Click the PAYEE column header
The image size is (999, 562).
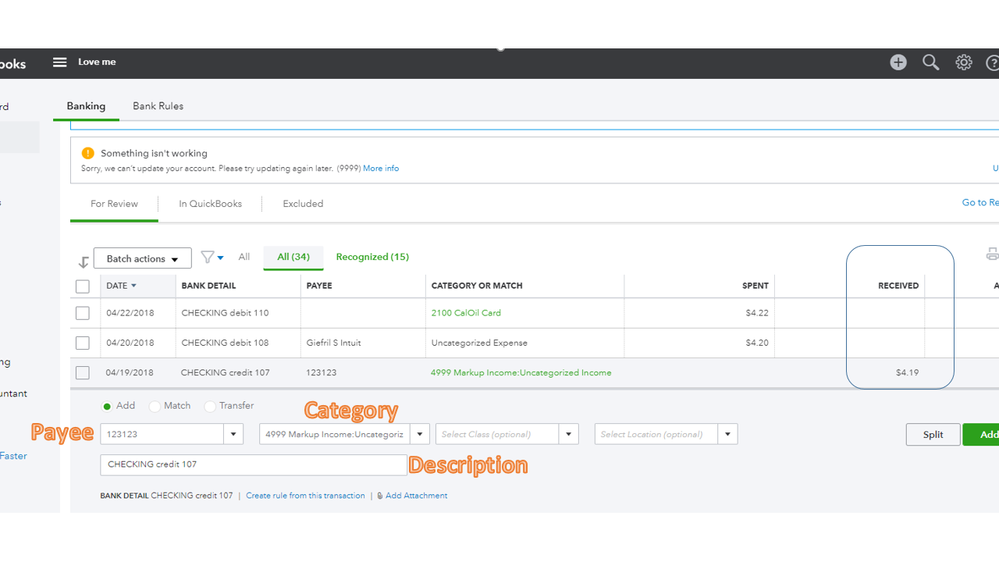pos(319,285)
